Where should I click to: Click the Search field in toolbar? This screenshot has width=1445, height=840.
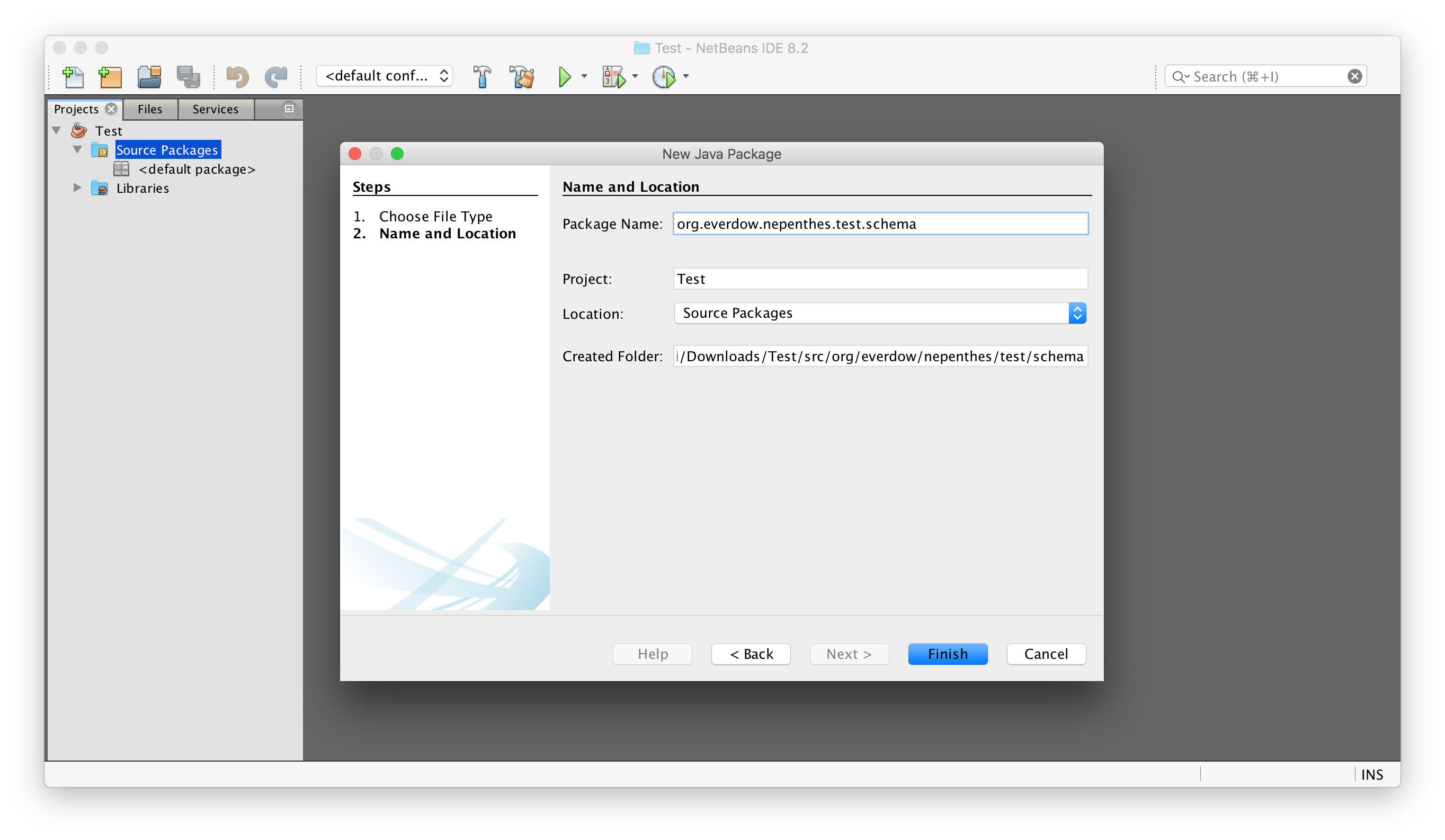1265,76
